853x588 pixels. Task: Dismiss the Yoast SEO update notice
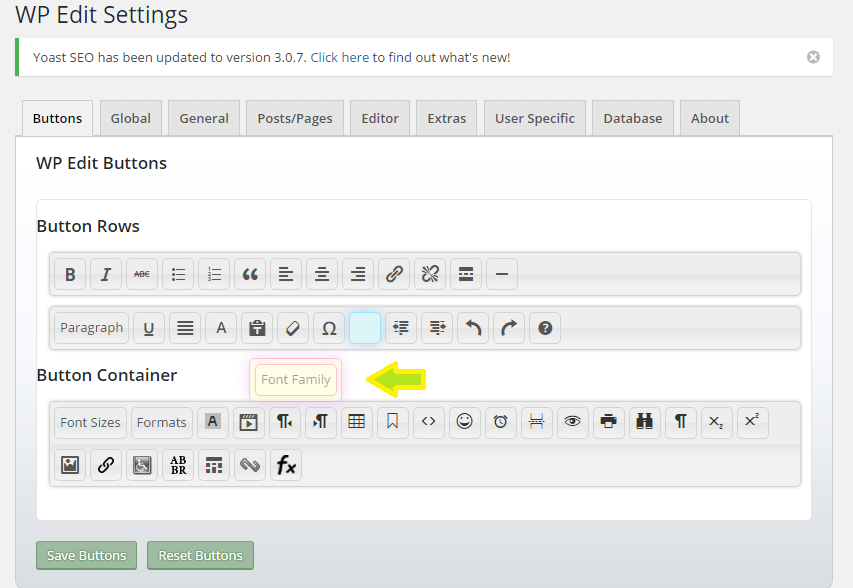pos(813,57)
